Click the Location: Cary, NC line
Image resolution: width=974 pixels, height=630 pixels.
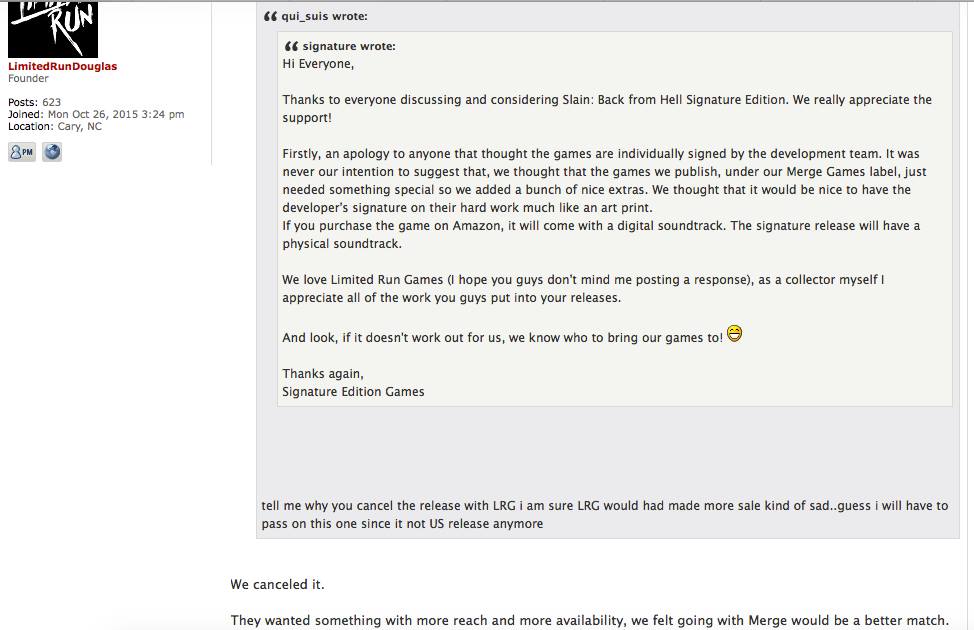(55, 126)
